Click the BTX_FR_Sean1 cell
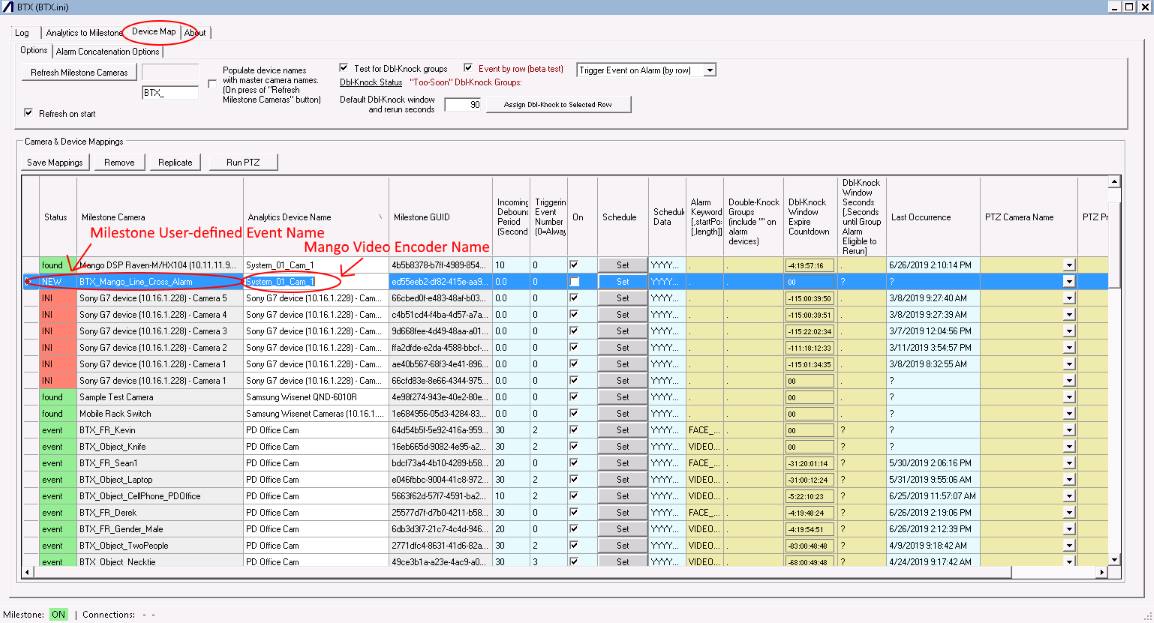The height and width of the screenshot is (623, 1154). pos(160,463)
